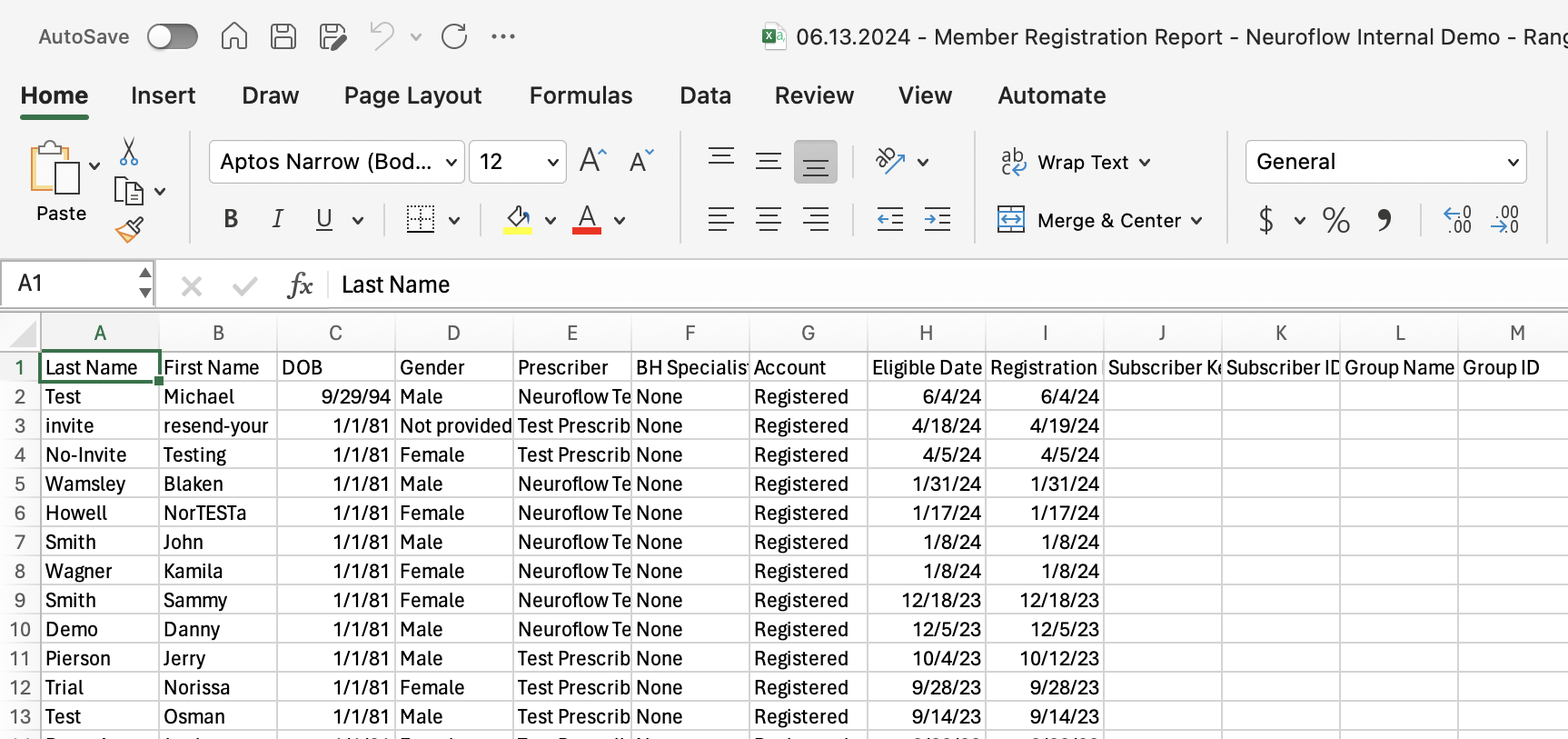
Task: Expand underline style options arrow
Action: click(358, 220)
